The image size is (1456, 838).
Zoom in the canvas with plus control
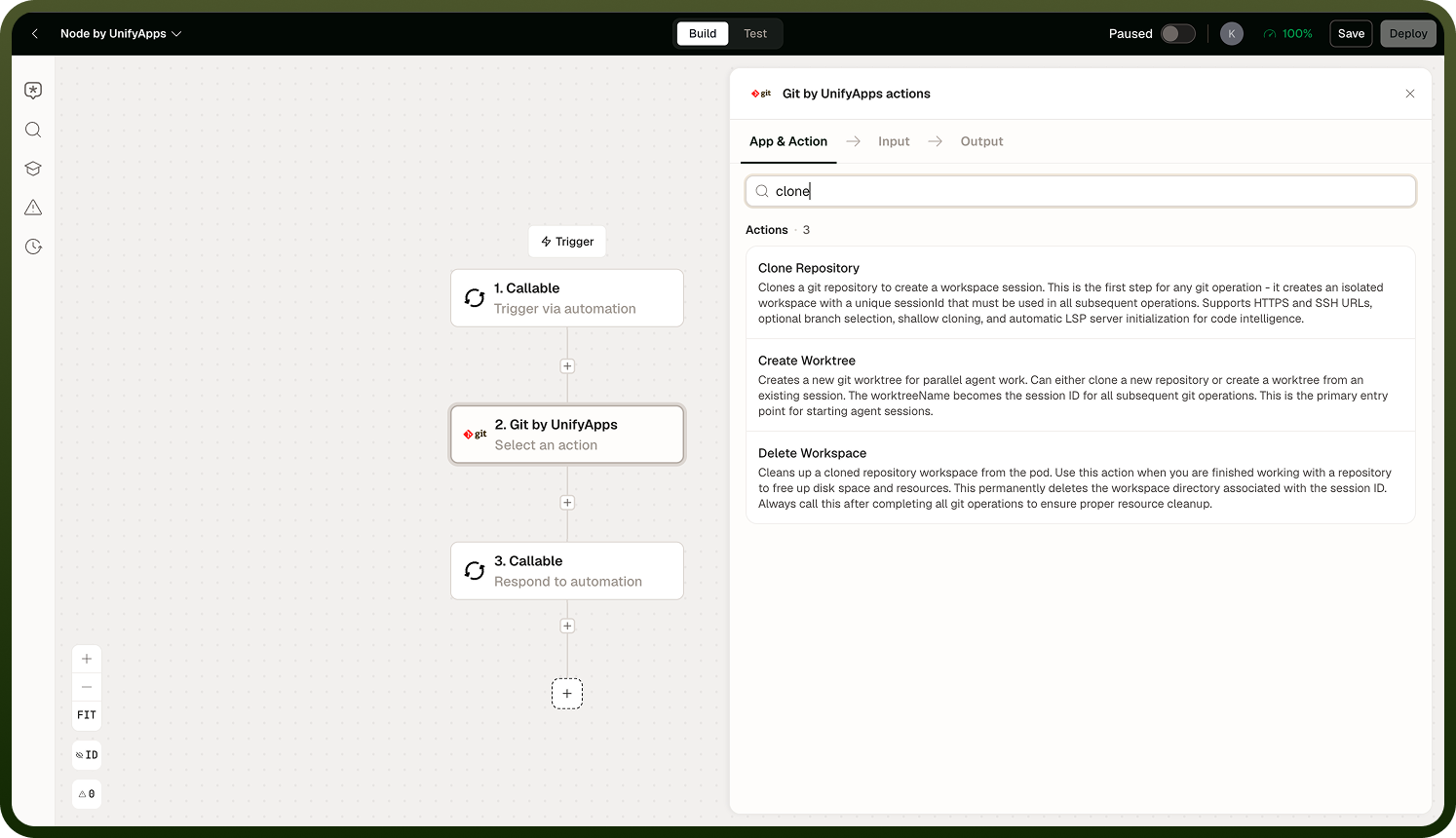(87, 659)
